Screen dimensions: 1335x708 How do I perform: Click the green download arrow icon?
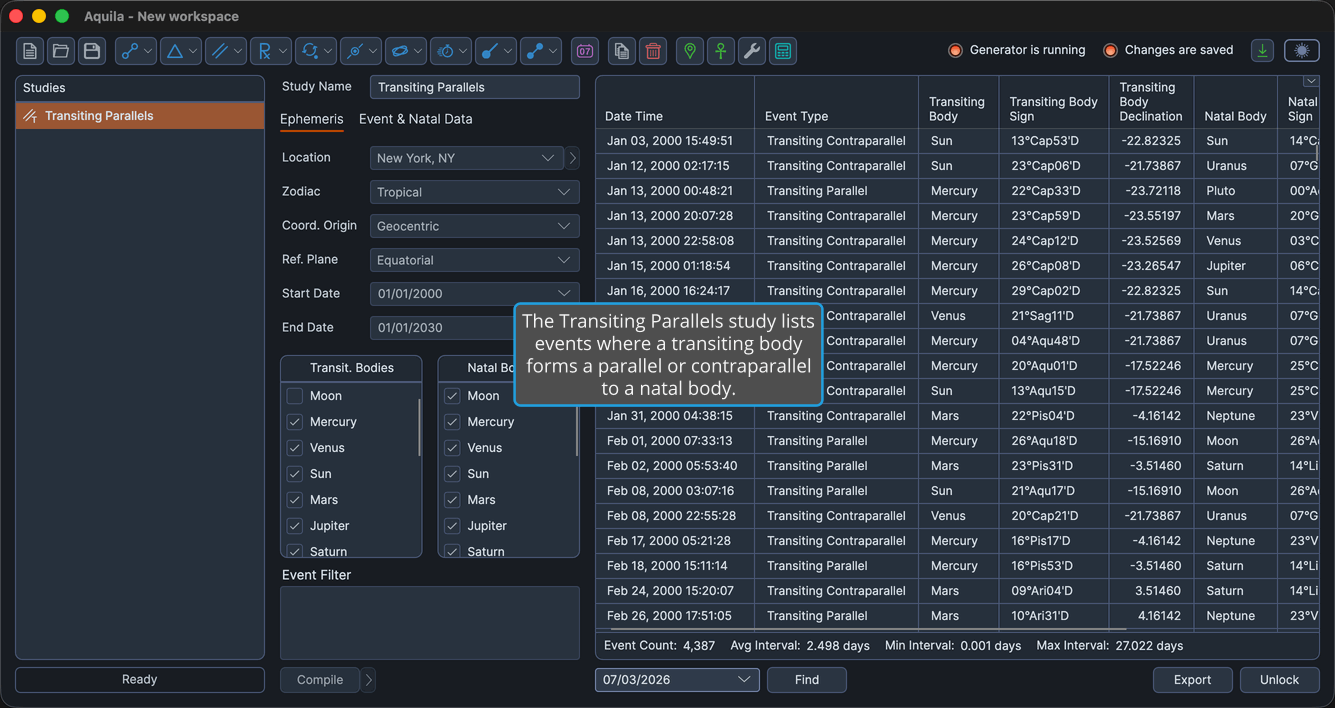click(x=1263, y=51)
